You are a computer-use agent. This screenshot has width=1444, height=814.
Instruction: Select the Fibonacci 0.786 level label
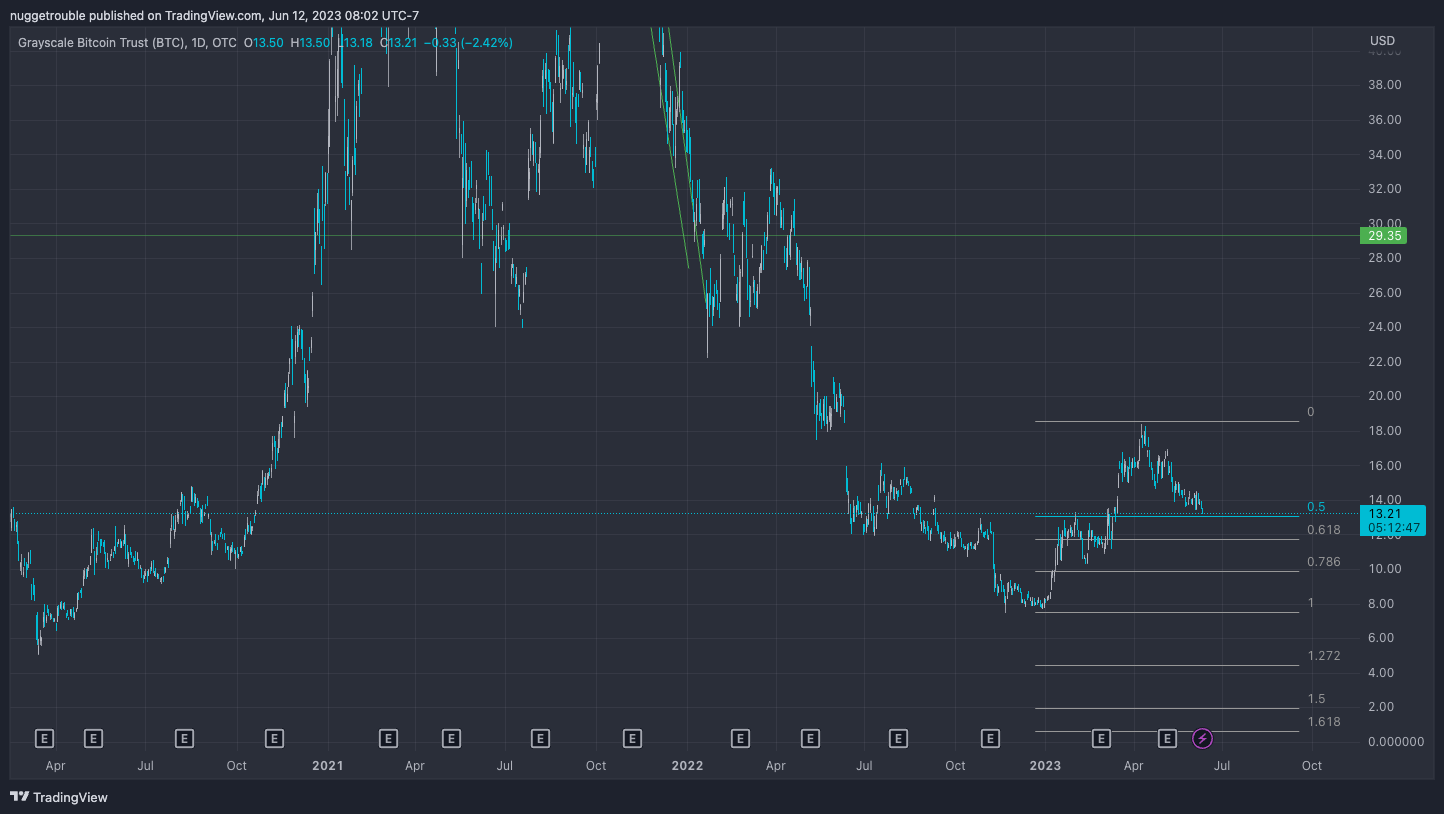click(1324, 562)
